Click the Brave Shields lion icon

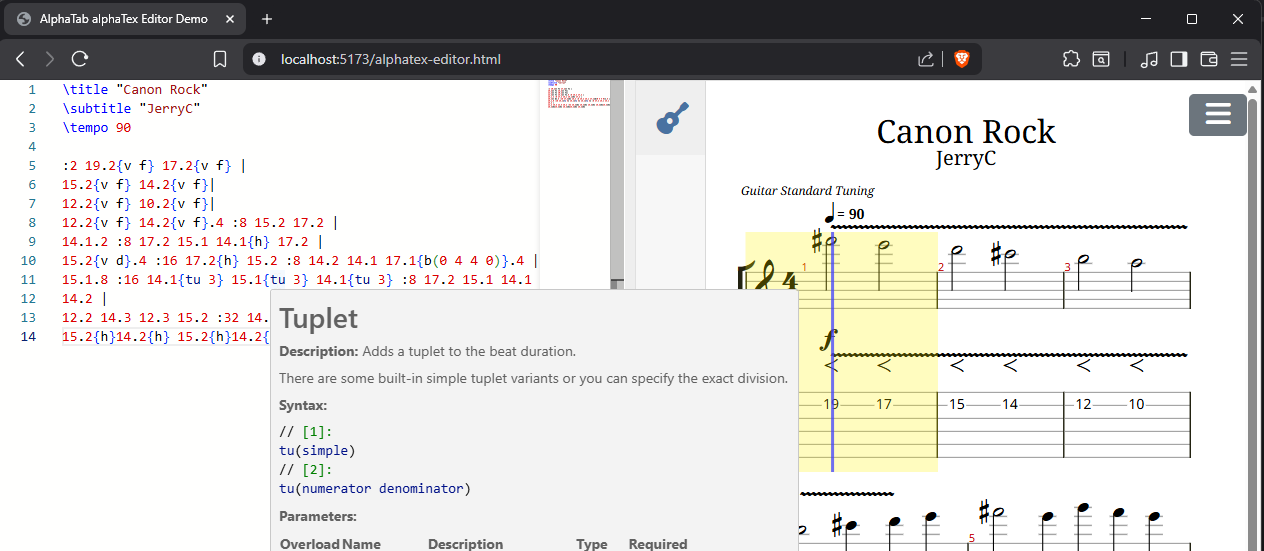click(961, 59)
